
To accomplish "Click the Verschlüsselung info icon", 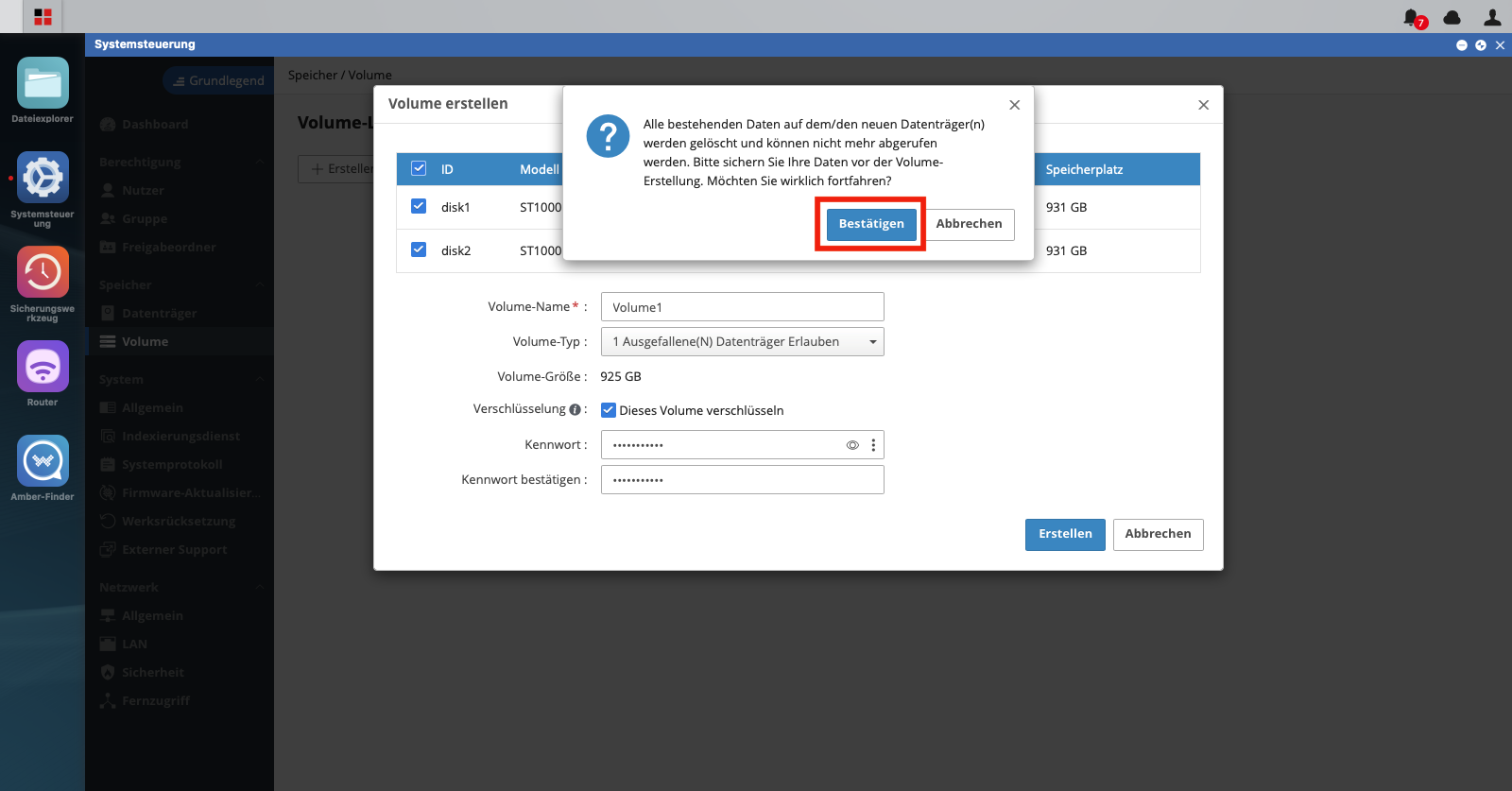I will click(575, 409).
